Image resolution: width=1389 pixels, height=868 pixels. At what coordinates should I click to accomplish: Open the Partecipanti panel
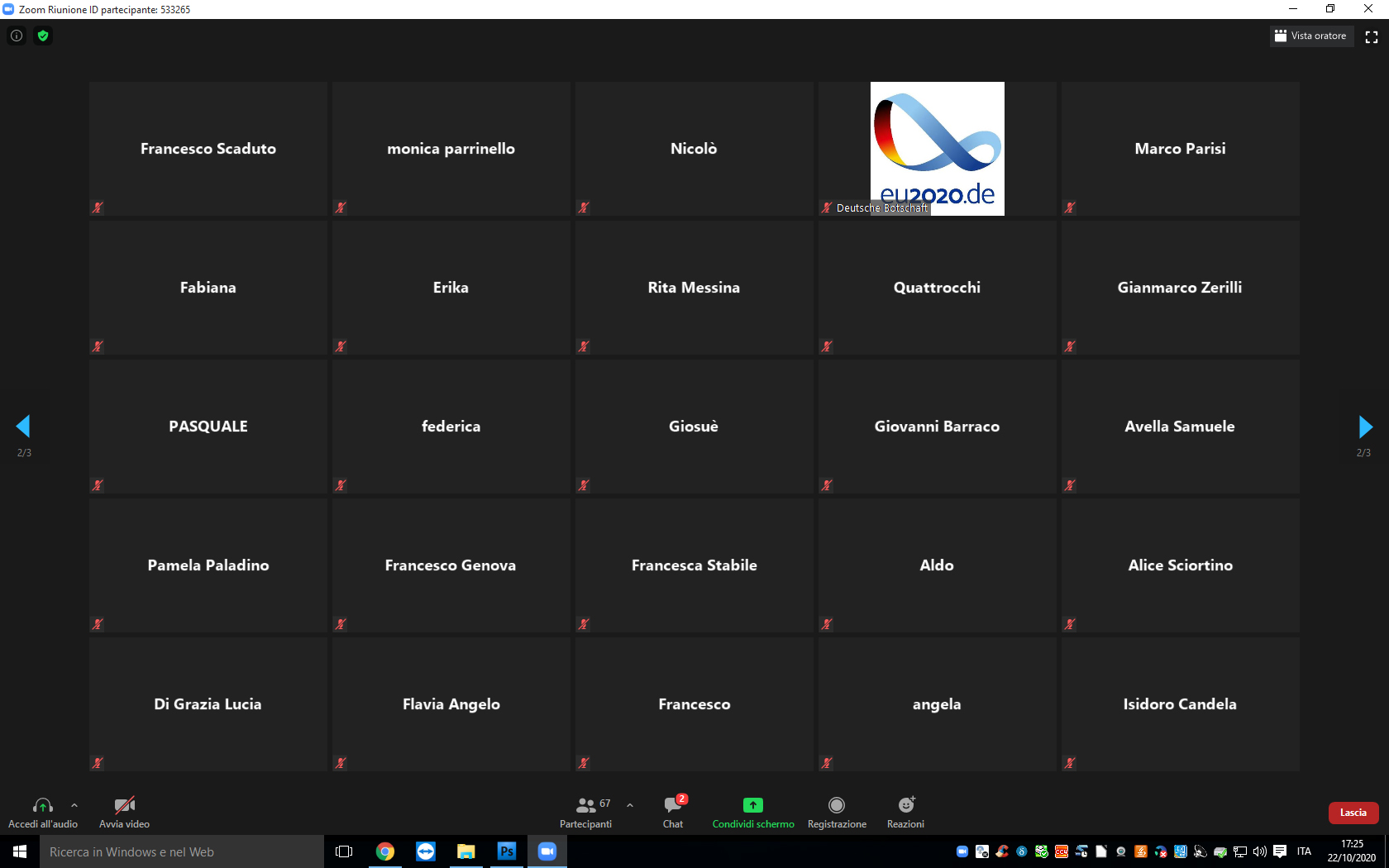586,813
